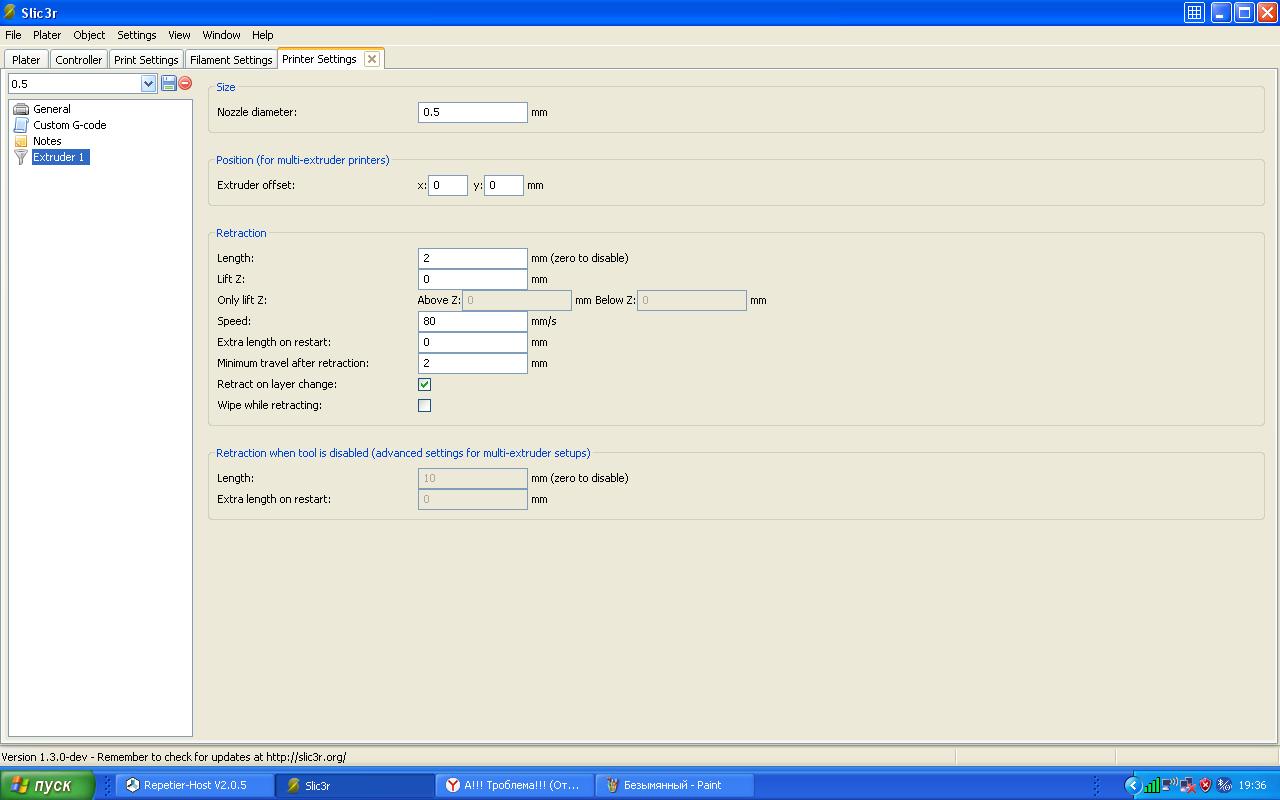1280x800 pixels.
Task: Click the red delete preset icon
Action: tap(185, 83)
